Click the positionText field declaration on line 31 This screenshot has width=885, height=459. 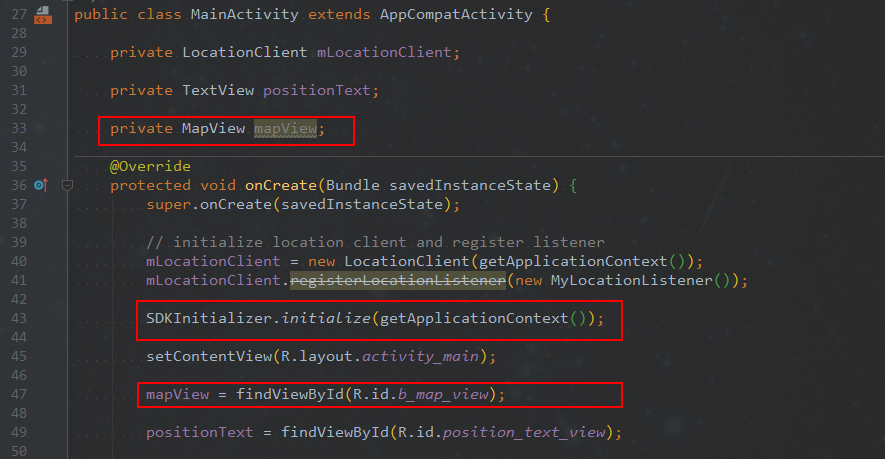pos(317,90)
